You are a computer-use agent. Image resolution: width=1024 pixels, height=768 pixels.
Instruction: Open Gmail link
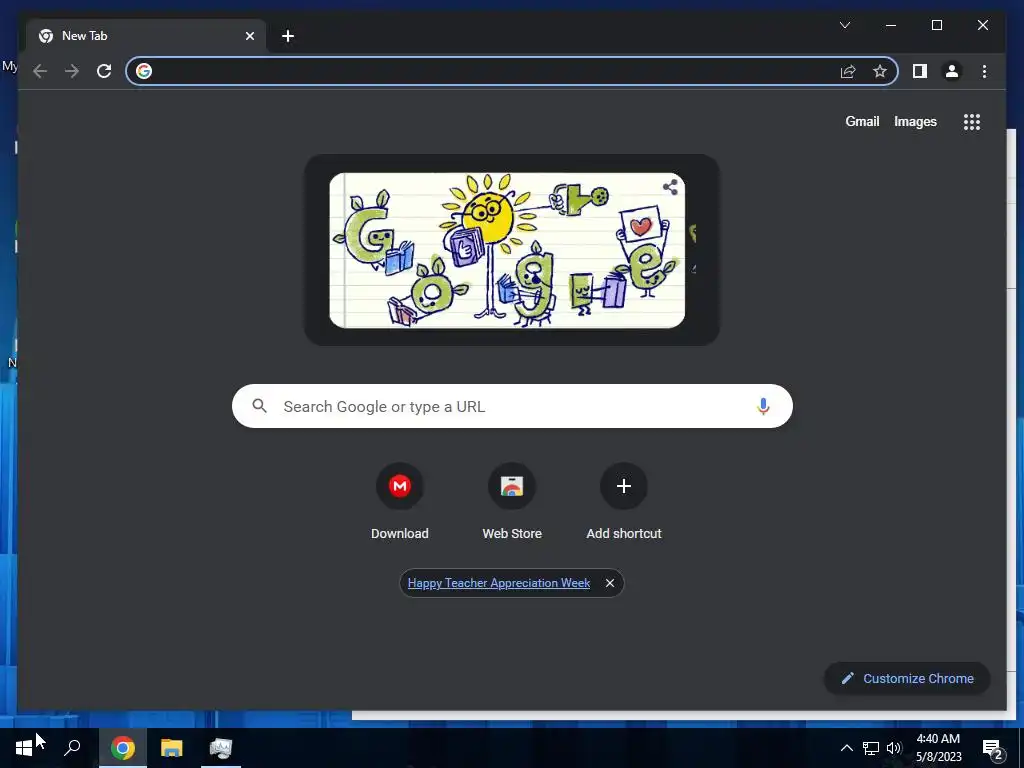point(862,121)
